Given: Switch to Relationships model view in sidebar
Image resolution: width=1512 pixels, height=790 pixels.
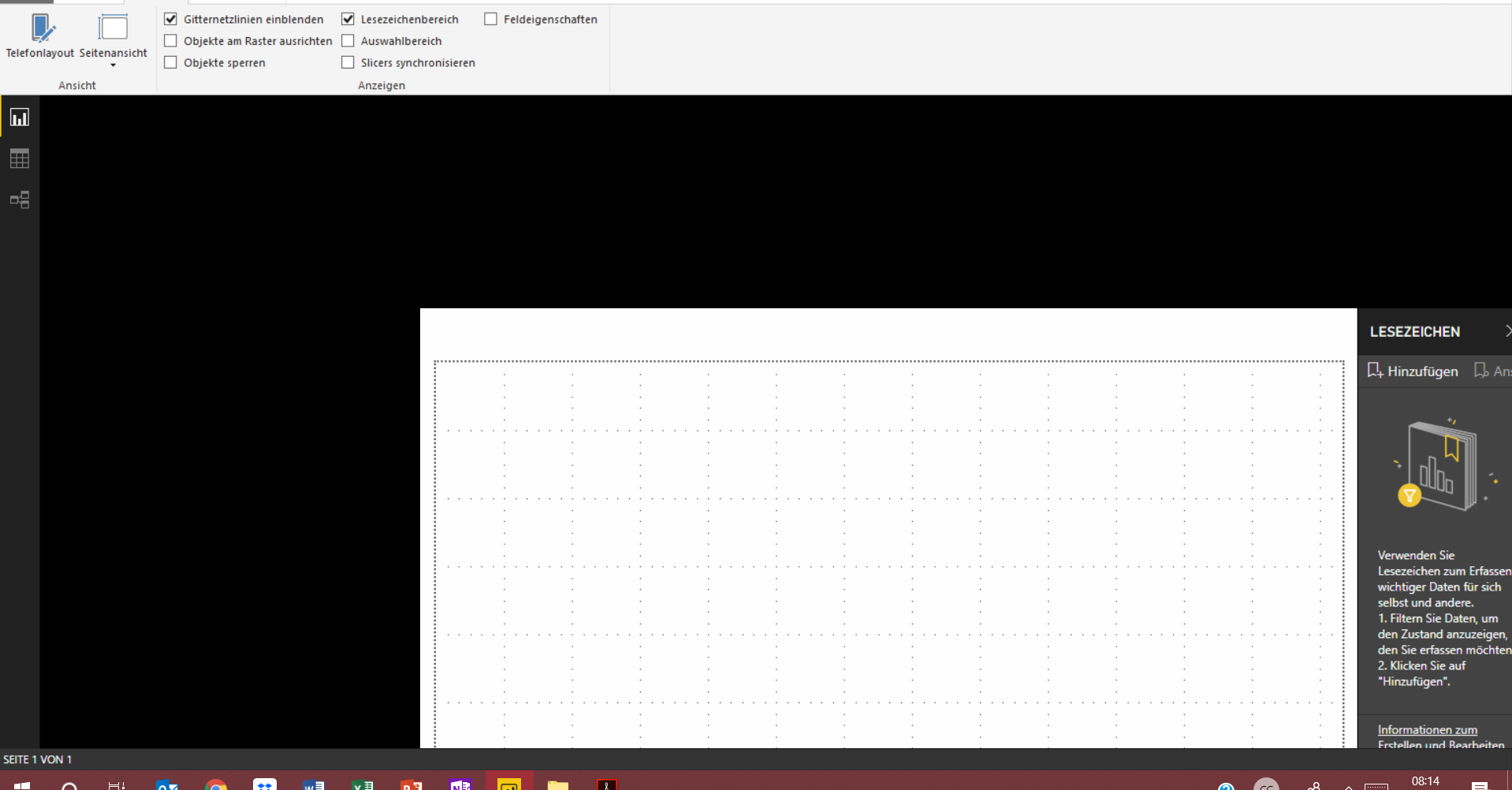Looking at the screenshot, I should point(20,199).
